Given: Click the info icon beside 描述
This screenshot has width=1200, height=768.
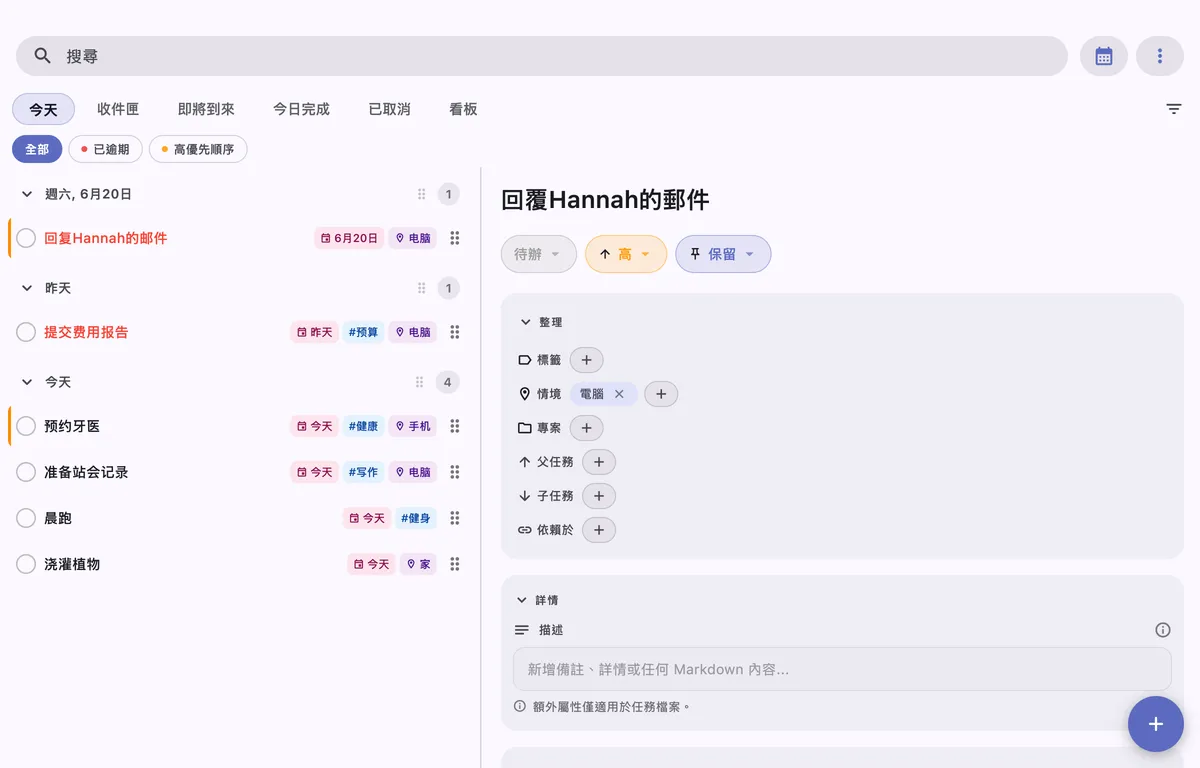Looking at the screenshot, I should (x=1163, y=630).
